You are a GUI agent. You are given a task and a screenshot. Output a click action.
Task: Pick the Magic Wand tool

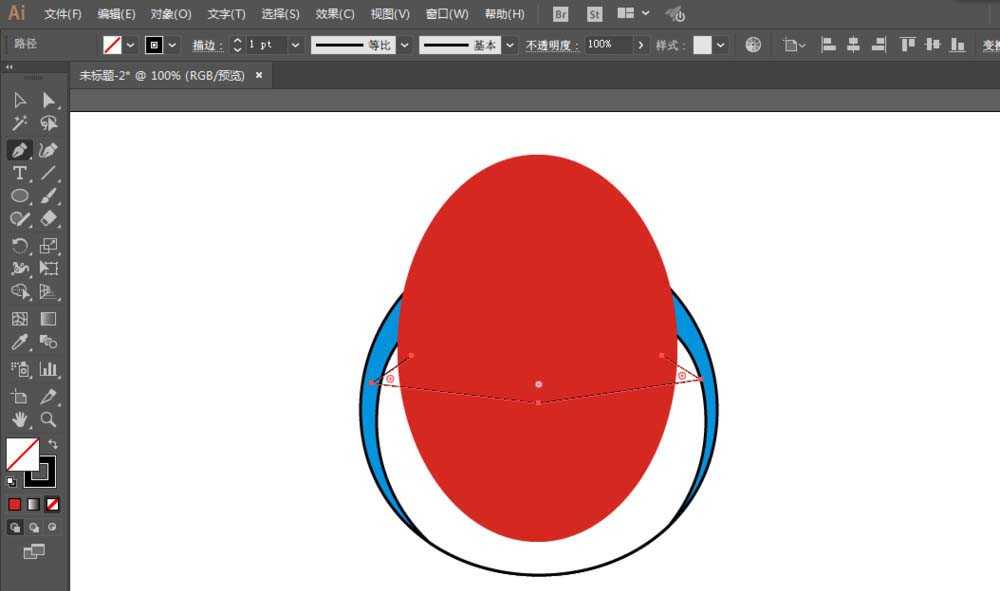point(19,124)
